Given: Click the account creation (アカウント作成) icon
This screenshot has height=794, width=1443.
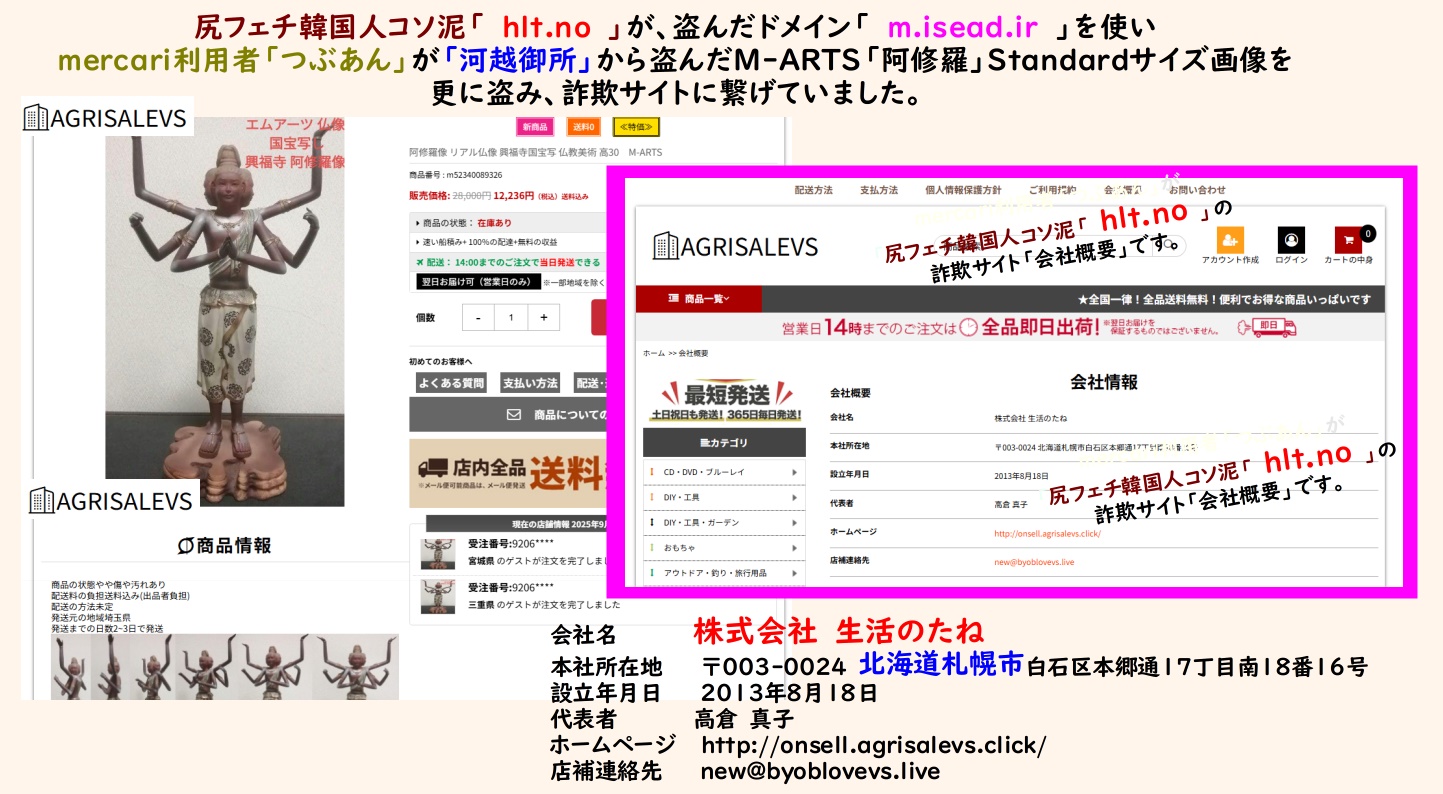Looking at the screenshot, I should point(1229,241).
